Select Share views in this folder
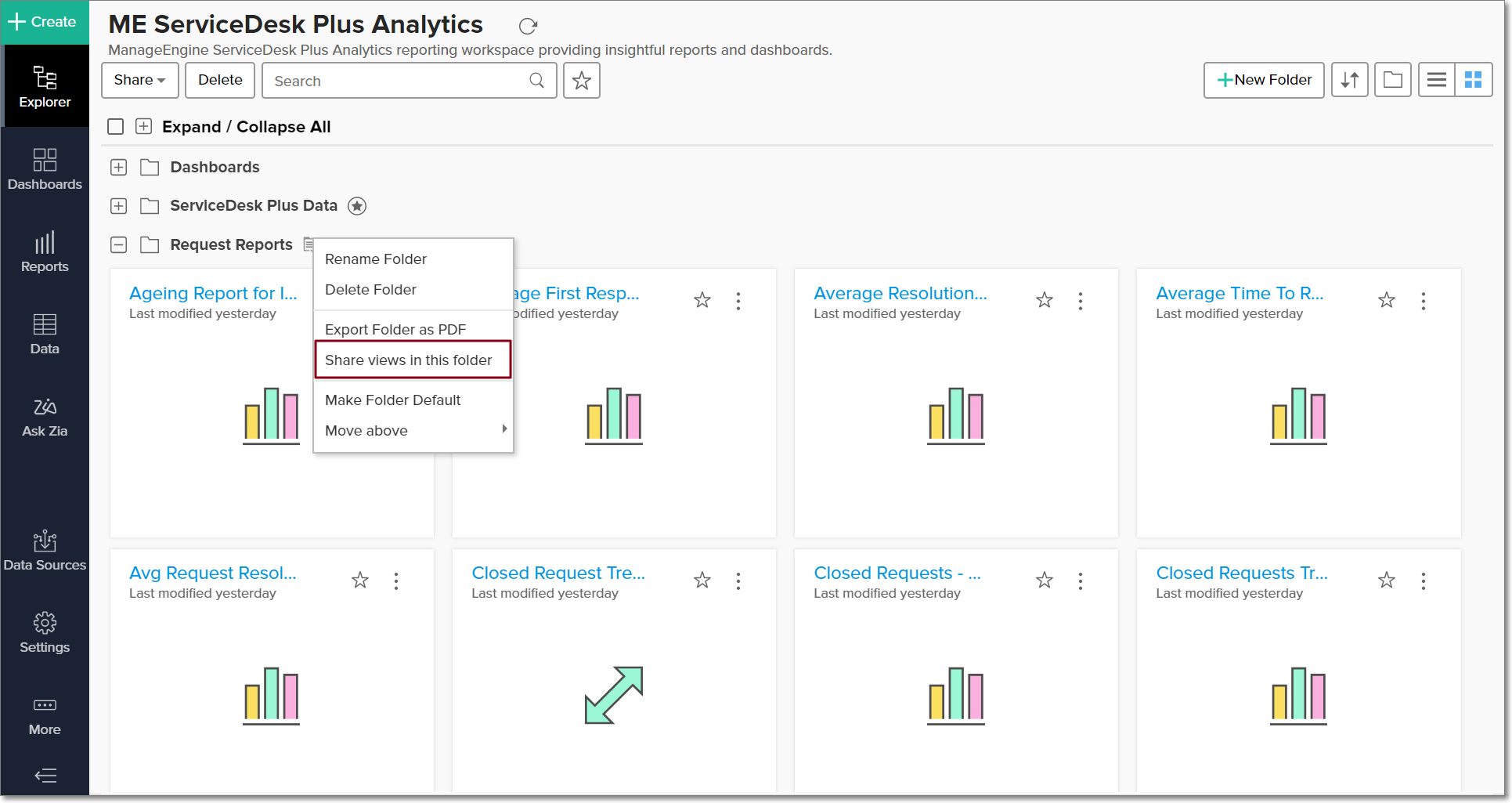This screenshot has height=803, width=1512. 408,360
